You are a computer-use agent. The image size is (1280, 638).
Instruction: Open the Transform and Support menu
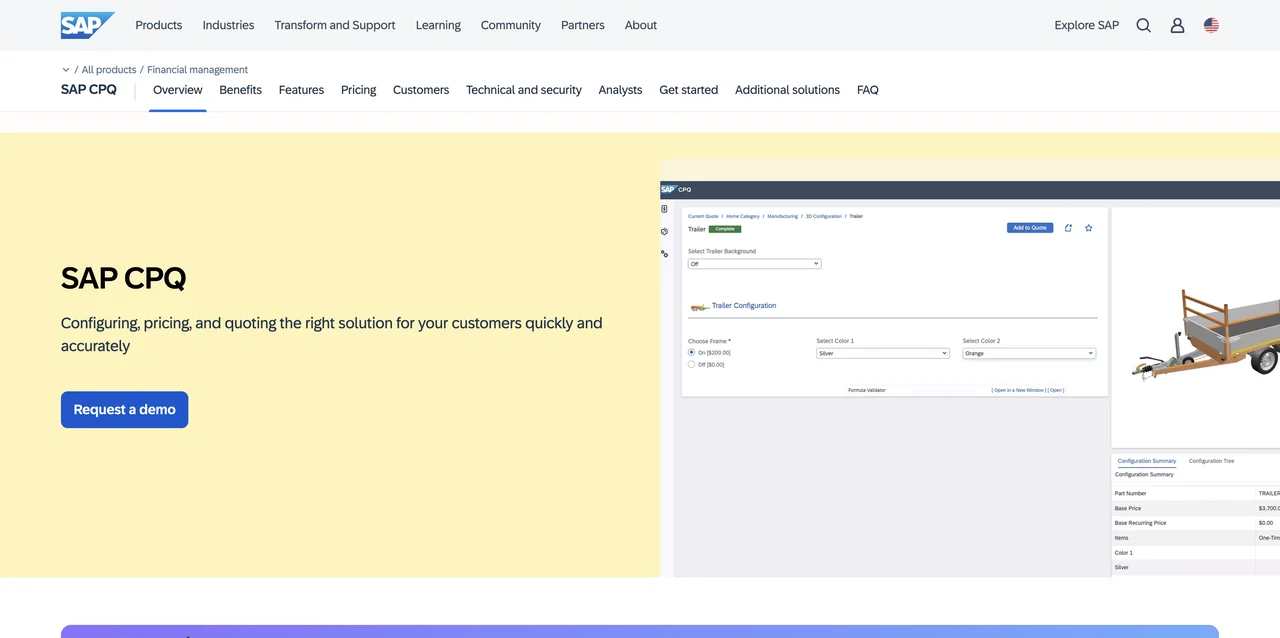(x=335, y=25)
